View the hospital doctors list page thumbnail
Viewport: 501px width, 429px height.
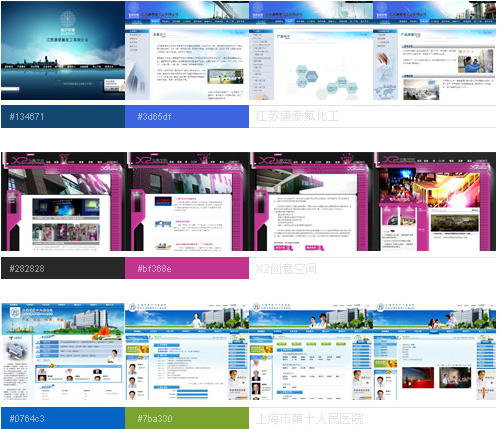[187, 352]
